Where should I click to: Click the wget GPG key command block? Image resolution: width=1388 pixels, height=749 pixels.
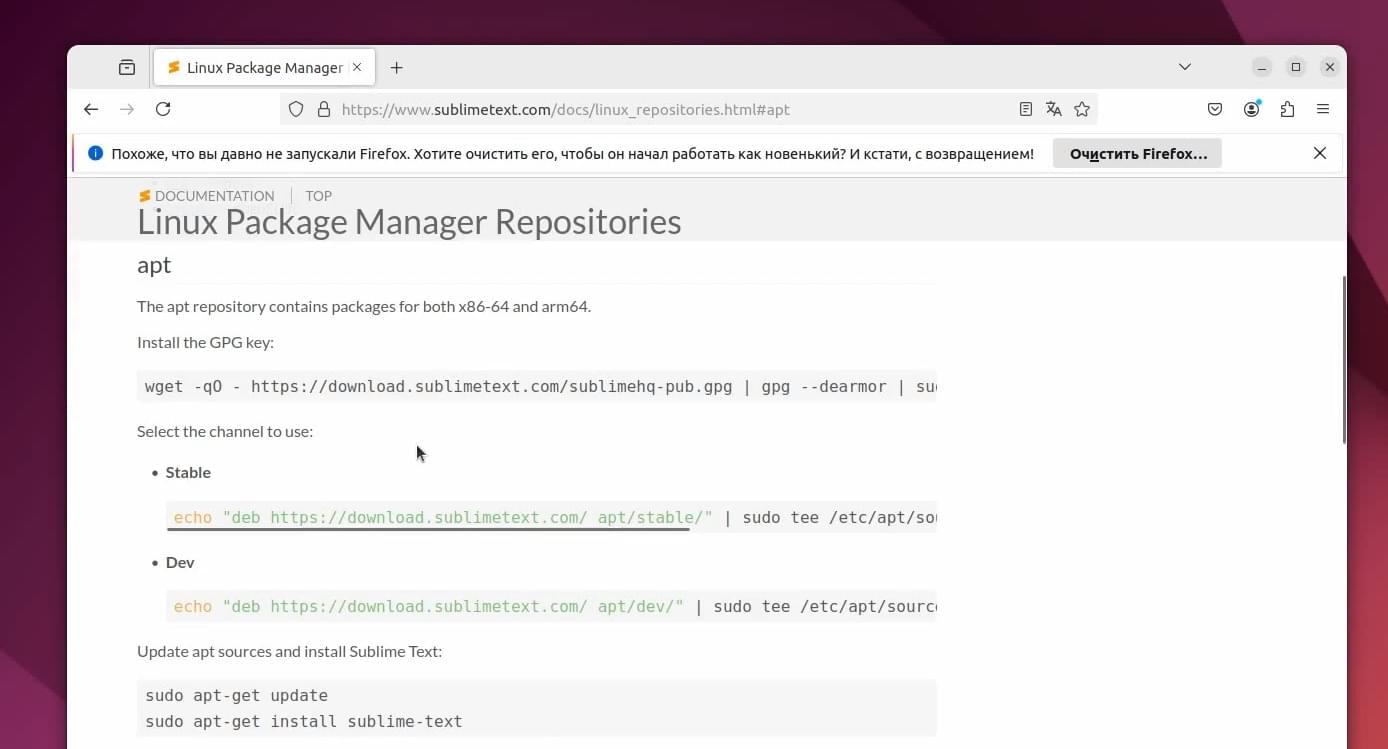coord(537,386)
